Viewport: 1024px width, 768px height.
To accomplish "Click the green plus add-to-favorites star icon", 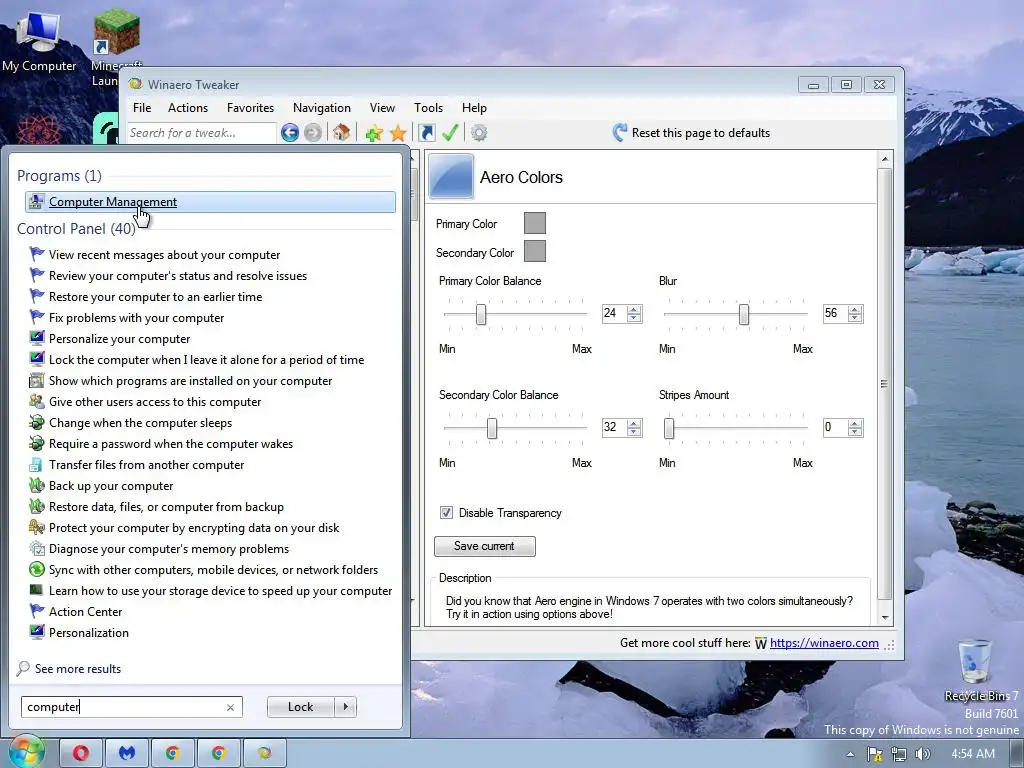I will pos(374,133).
